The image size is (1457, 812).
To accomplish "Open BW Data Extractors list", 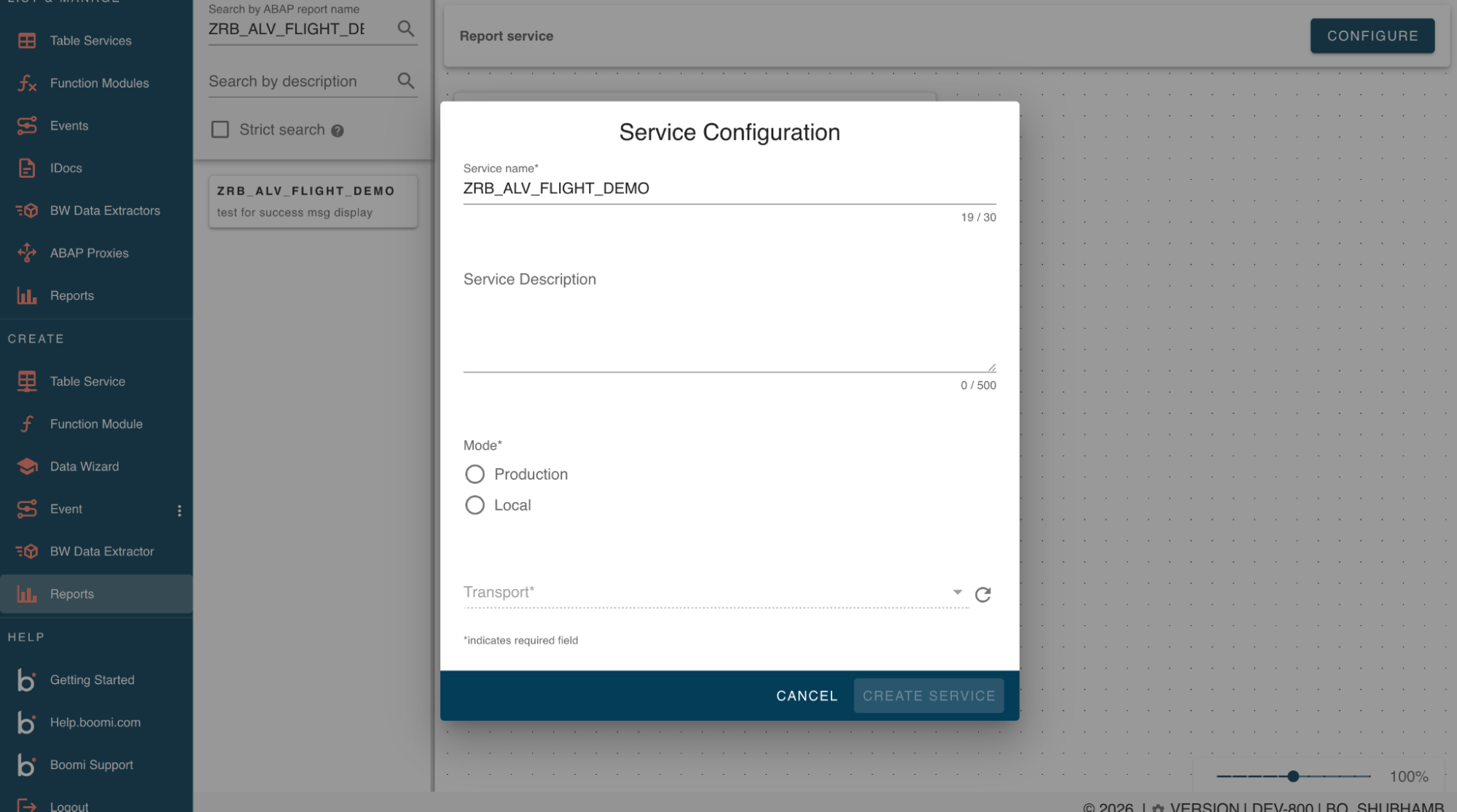I will (x=105, y=211).
